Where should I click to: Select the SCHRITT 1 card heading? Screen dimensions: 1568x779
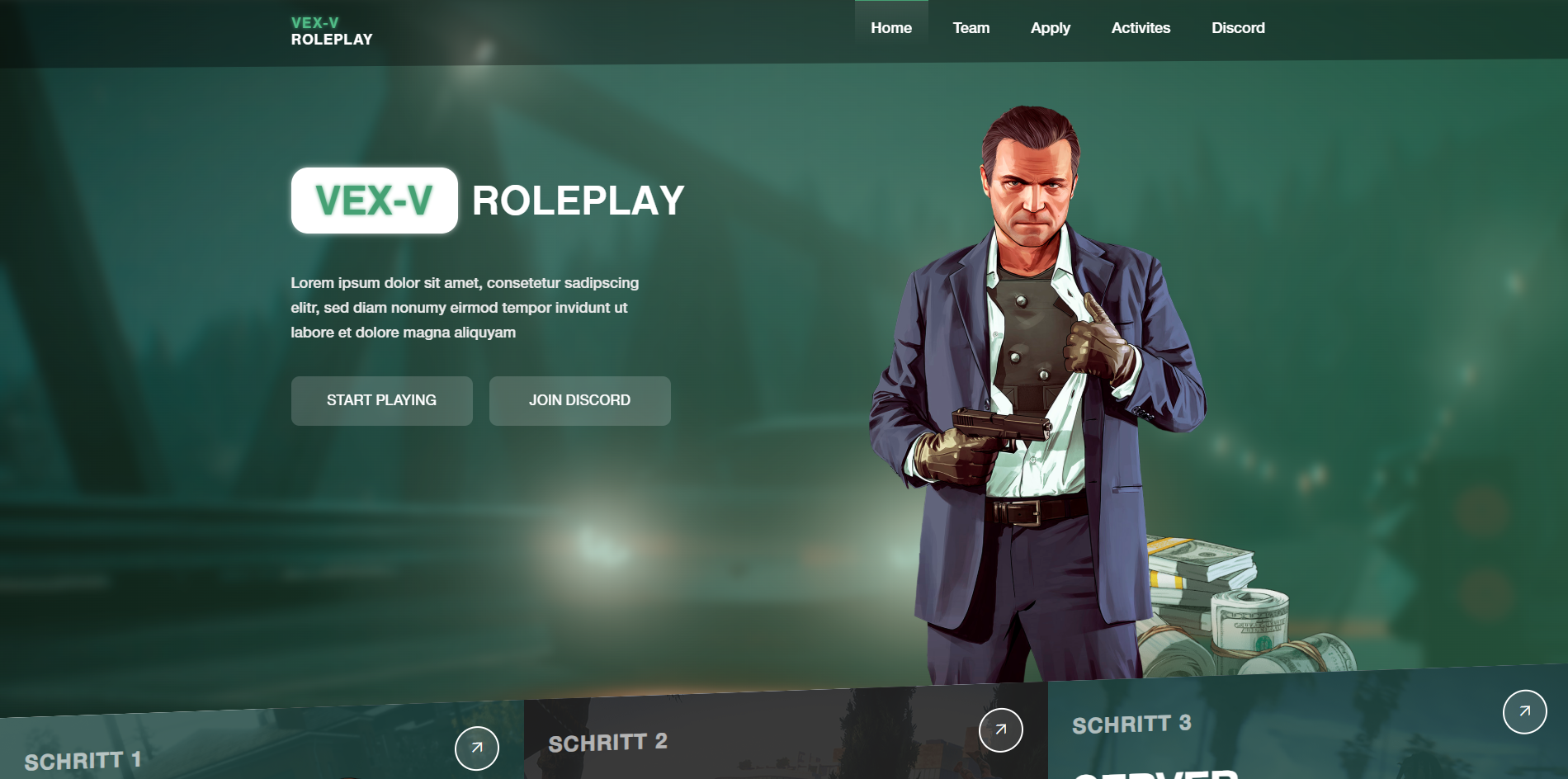tap(83, 760)
